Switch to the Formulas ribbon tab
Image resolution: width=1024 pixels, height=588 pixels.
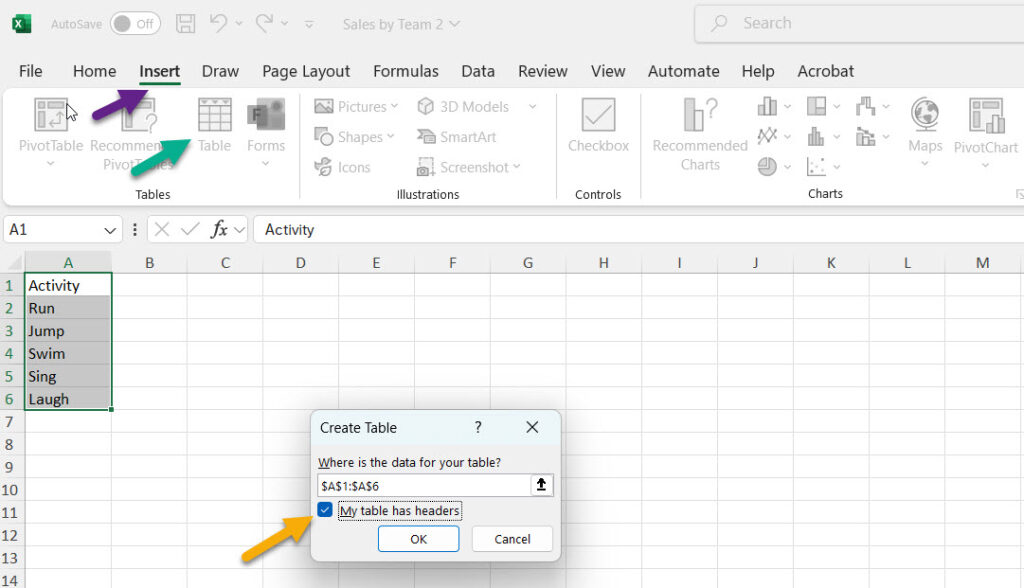tap(406, 71)
